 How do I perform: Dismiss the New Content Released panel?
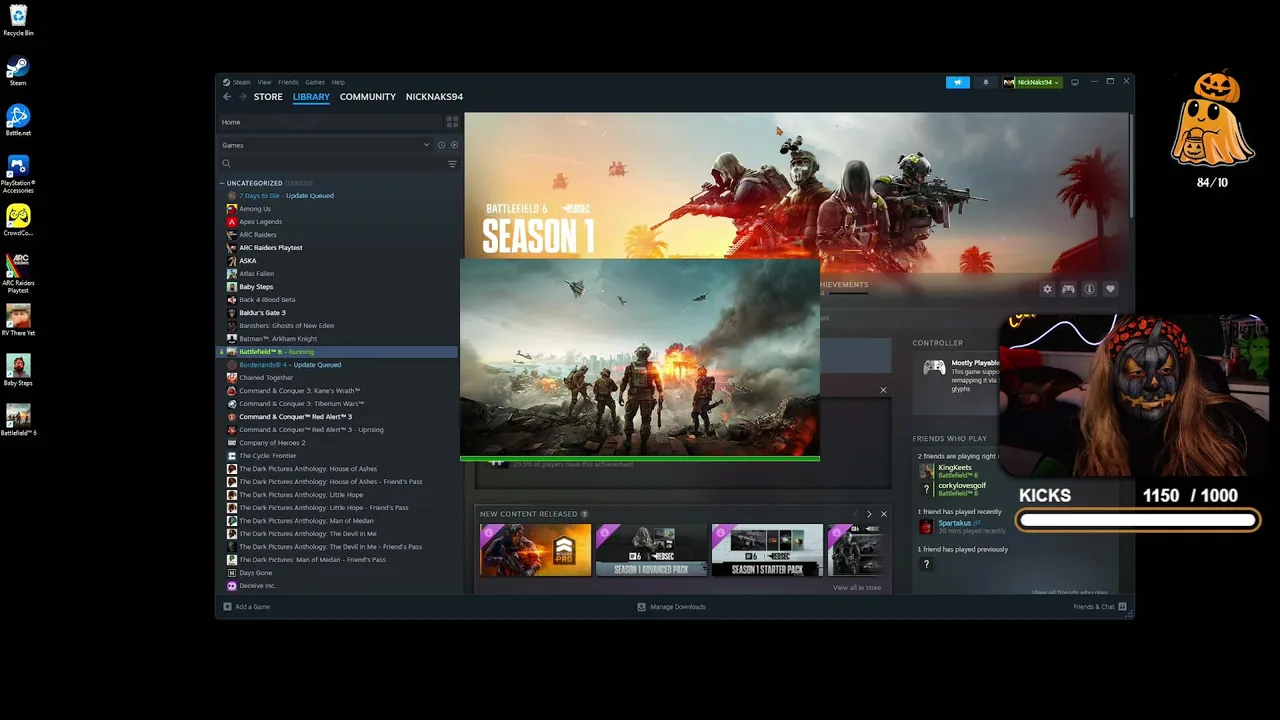pos(884,514)
